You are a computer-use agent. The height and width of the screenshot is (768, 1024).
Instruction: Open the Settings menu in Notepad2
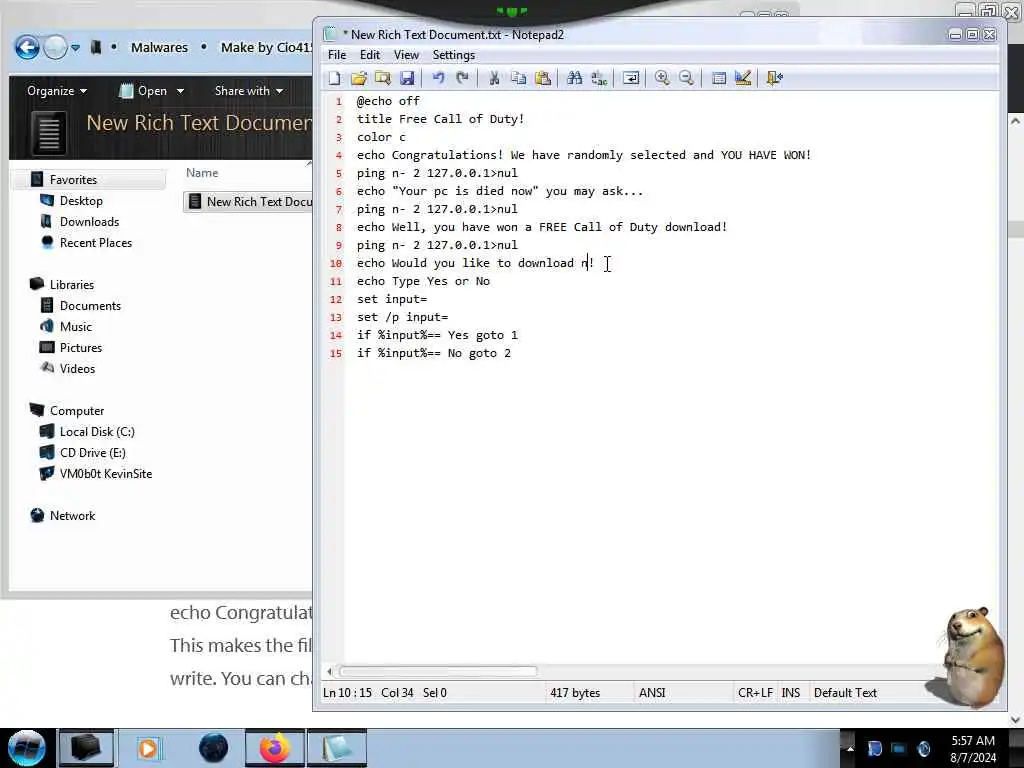[x=454, y=55]
